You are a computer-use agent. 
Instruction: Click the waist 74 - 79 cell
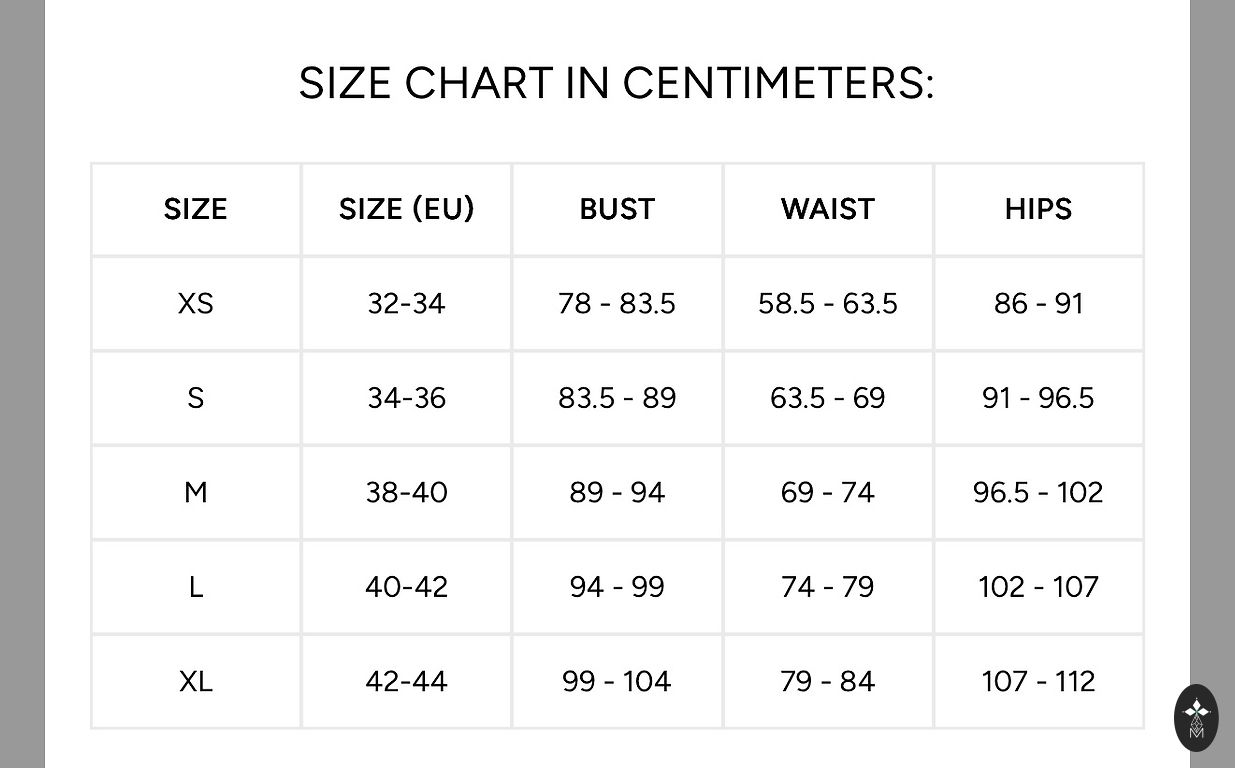click(828, 587)
